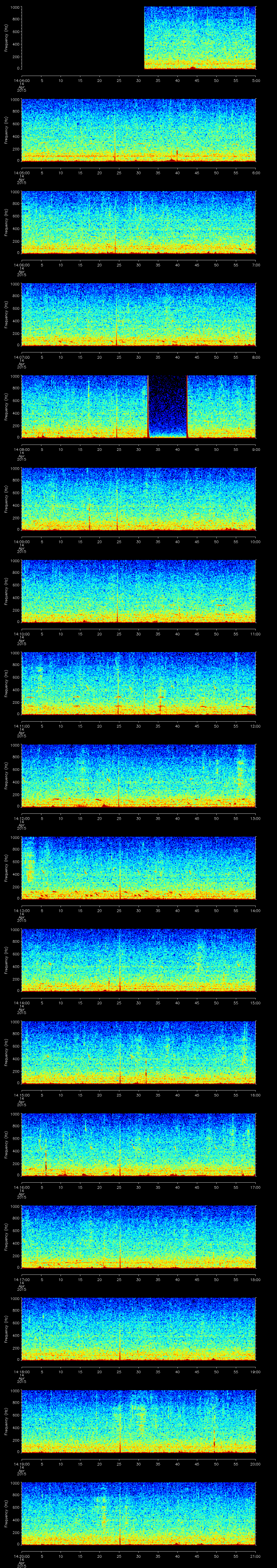
Task: Click the 14:10:00 start time label
Action: coord(21,634)
